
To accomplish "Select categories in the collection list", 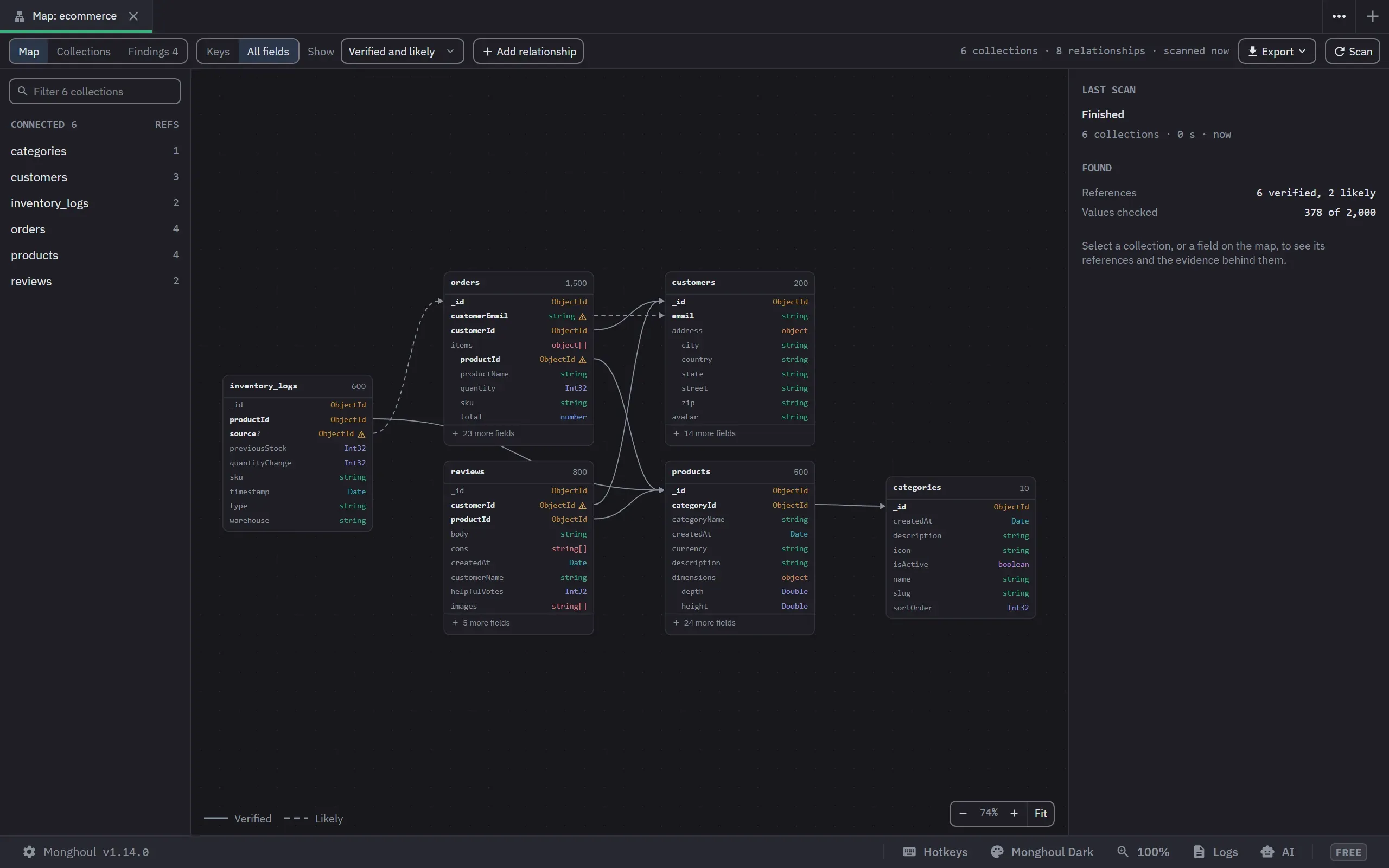I will (x=95, y=151).
